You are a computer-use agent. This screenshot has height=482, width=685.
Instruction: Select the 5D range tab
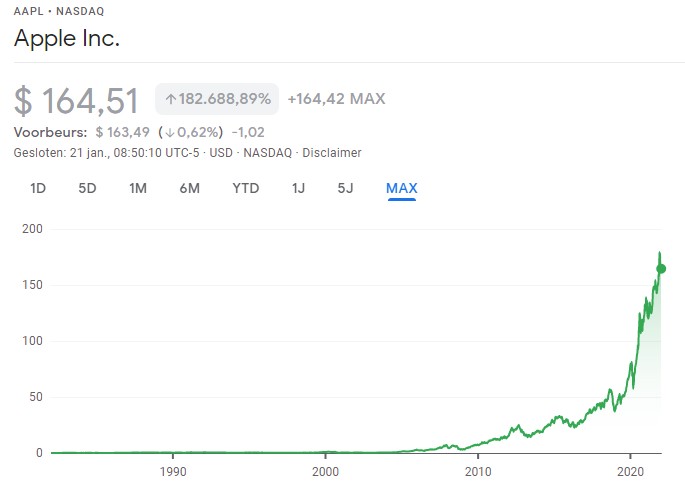(87, 188)
